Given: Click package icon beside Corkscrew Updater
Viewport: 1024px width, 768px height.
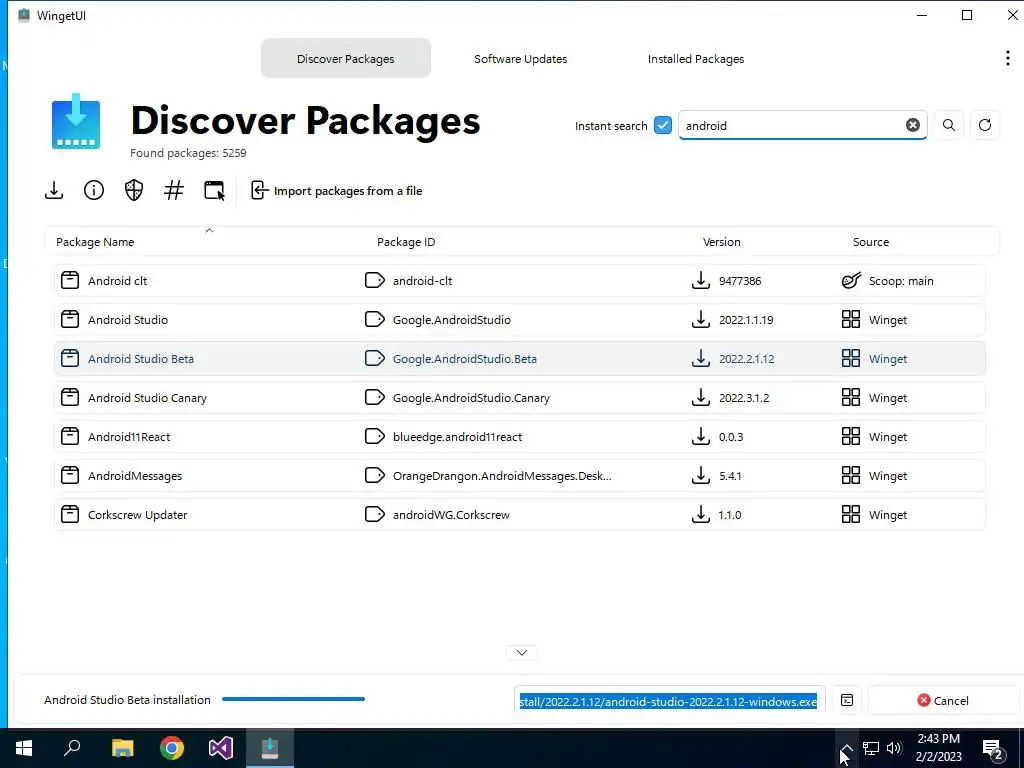Looking at the screenshot, I should click(x=70, y=515).
